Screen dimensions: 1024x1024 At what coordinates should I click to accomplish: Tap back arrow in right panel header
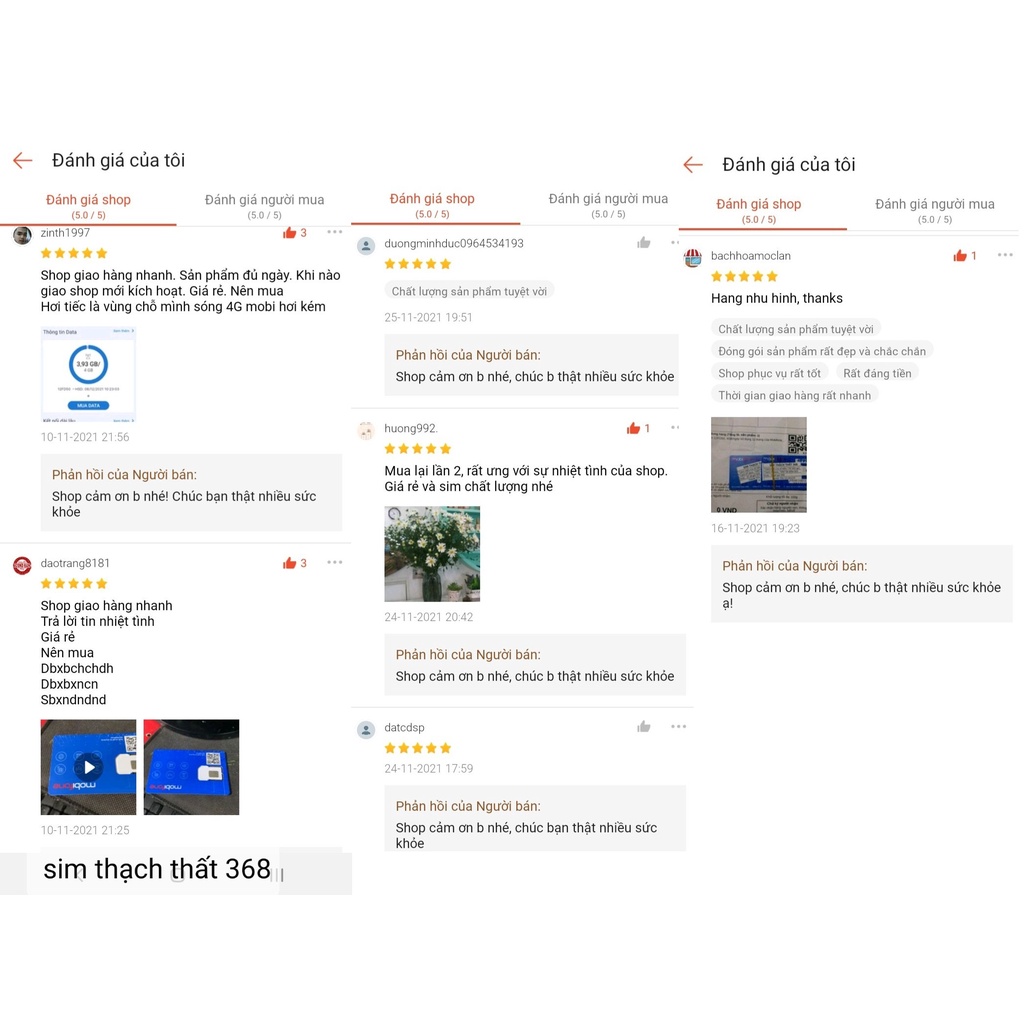(693, 165)
